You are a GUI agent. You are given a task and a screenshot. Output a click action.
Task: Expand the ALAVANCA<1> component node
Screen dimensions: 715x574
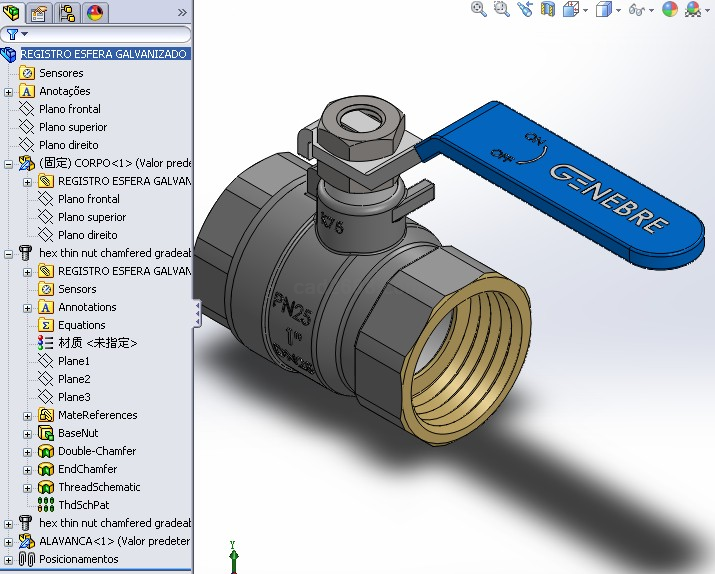pos(9,542)
